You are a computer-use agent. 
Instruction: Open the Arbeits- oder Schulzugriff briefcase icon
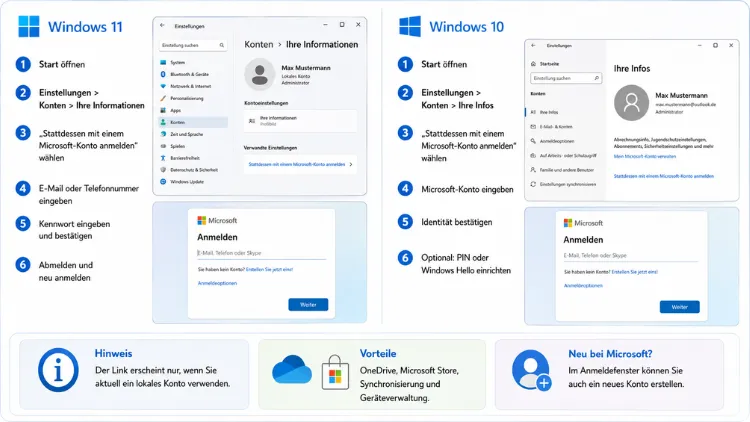pyautogui.click(x=533, y=155)
